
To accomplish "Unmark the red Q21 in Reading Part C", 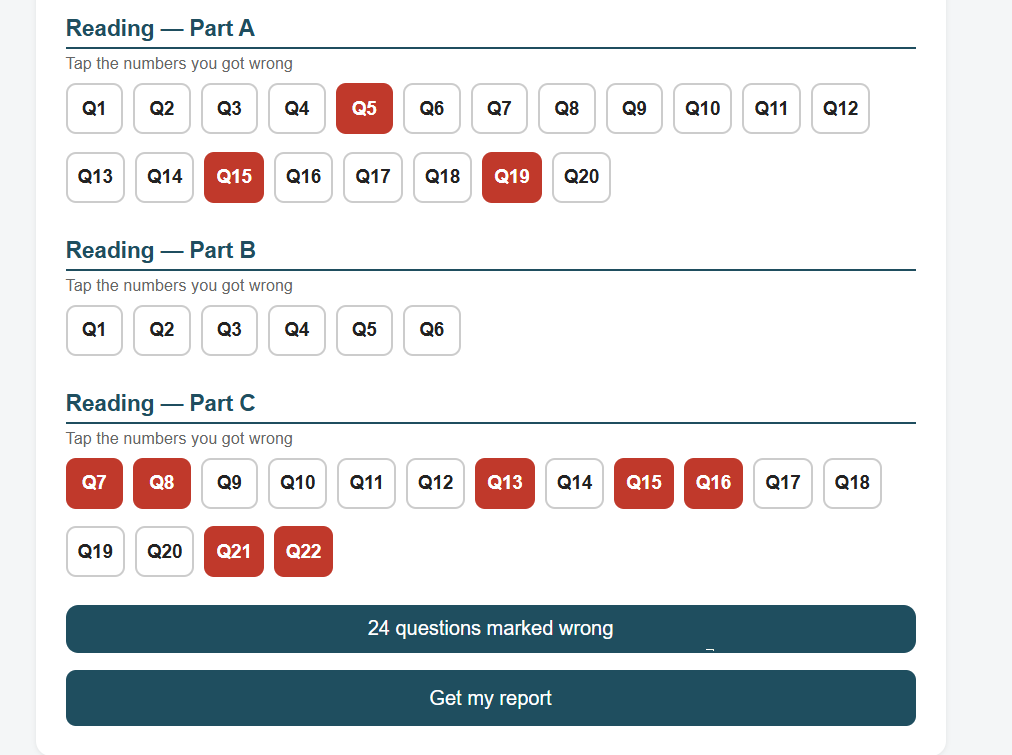I will (234, 552).
